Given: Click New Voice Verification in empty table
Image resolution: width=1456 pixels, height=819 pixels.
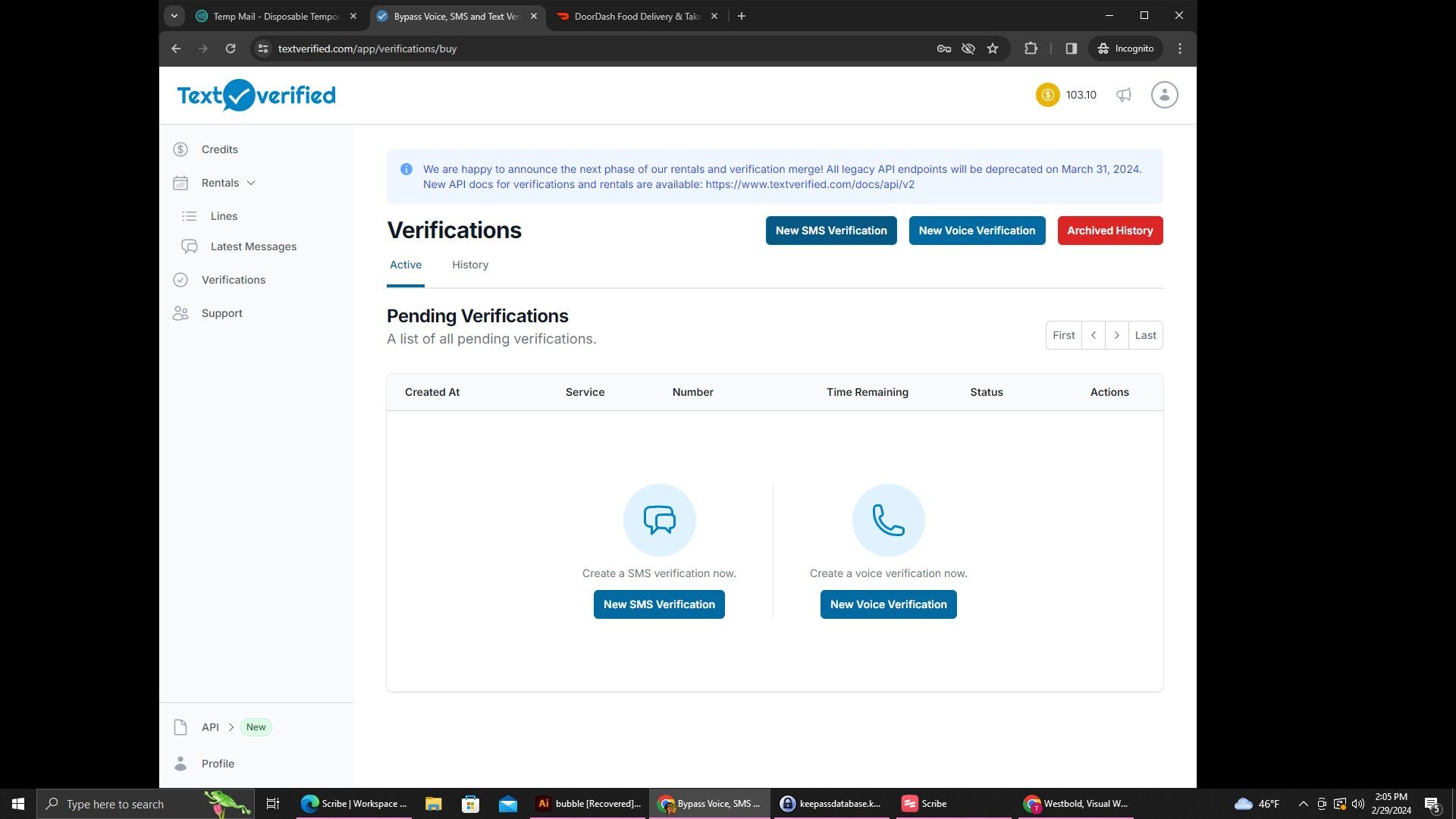Looking at the screenshot, I should pos(889,604).
